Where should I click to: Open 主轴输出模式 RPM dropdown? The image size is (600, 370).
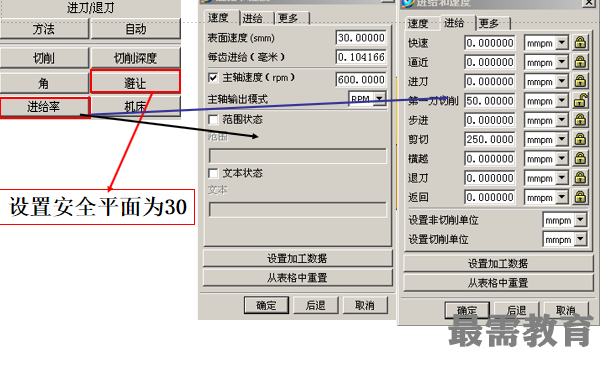[x=379, y=99]
